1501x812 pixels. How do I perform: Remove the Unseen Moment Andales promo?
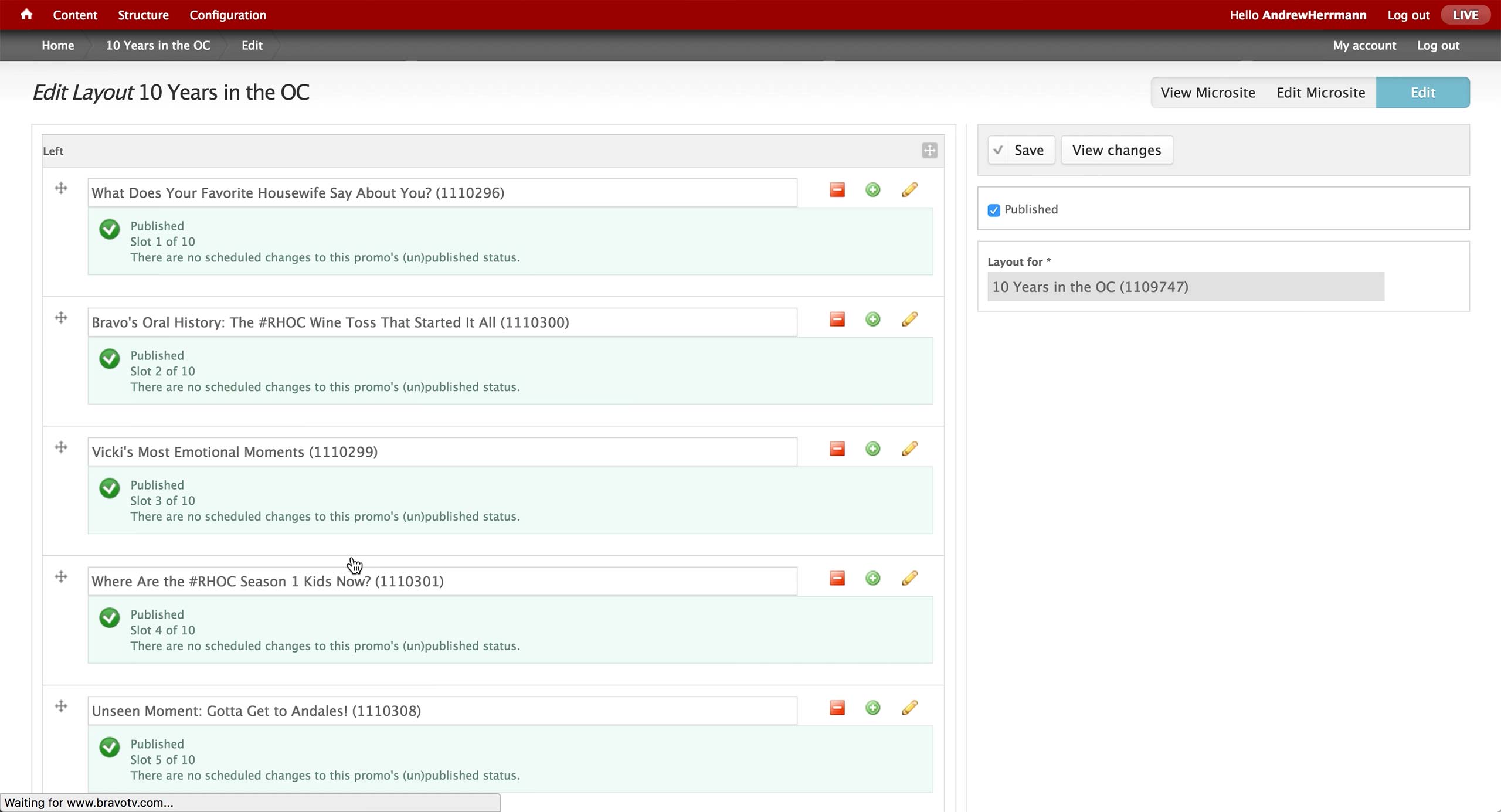(837, 708)
